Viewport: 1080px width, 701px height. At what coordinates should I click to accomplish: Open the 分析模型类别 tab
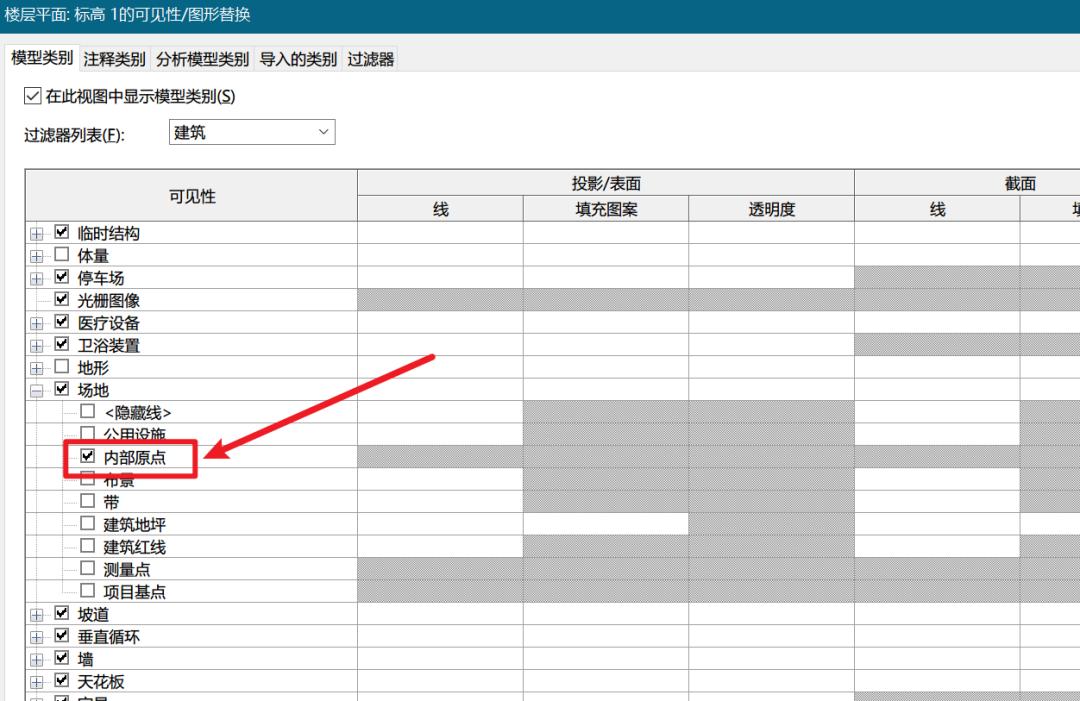tap(202, 59)
